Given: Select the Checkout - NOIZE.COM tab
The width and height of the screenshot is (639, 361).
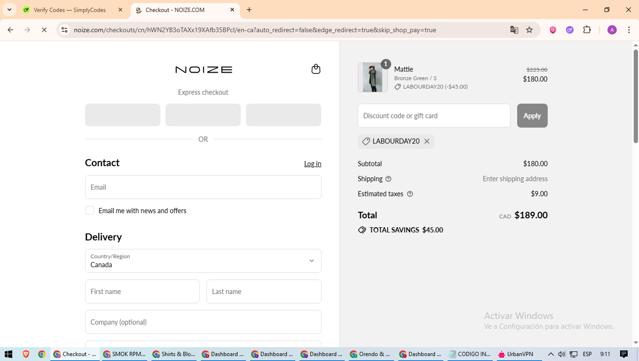Looking at the screenshot, I should [x=175, y=10].
